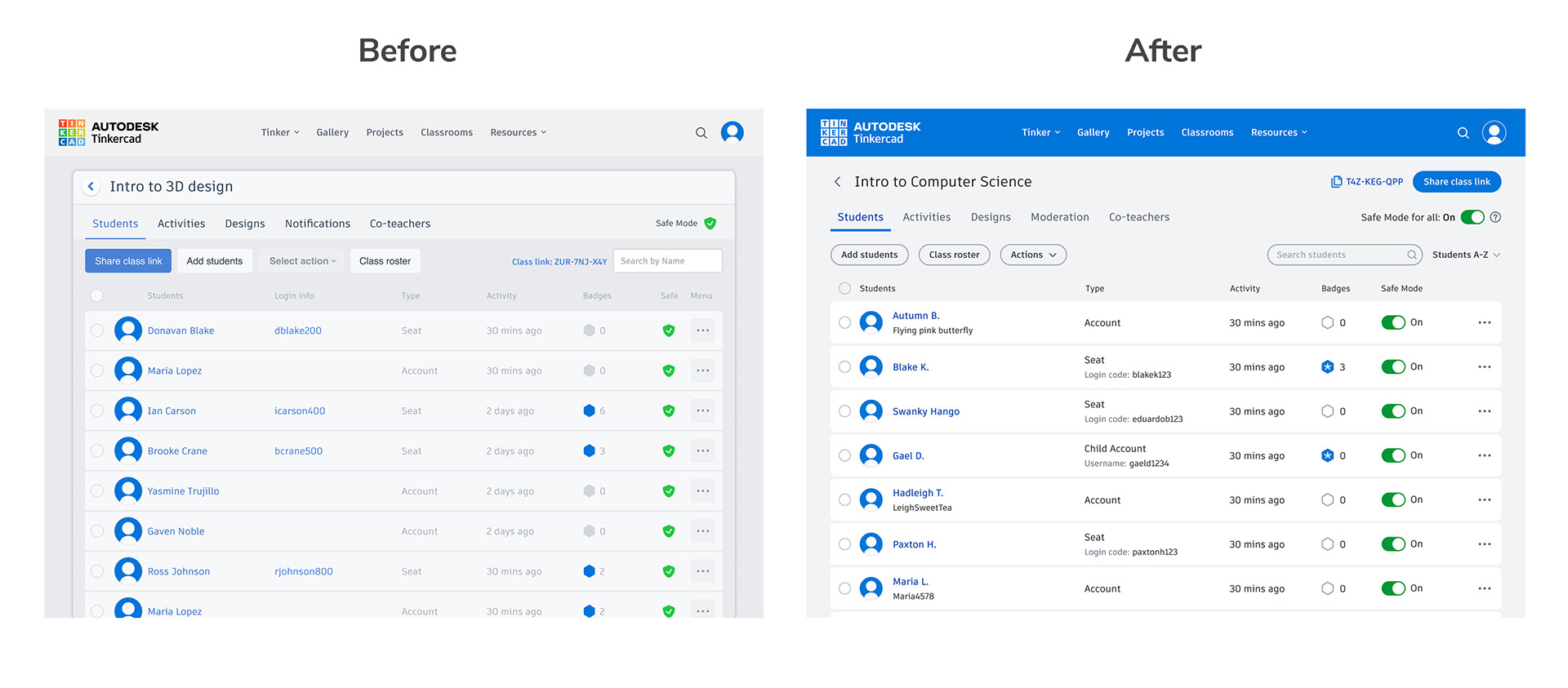Click the Search by Name field
Image resolution: width=1568 pixels, height=688 pixels.
pyautogui.click(x=667, y=261)
